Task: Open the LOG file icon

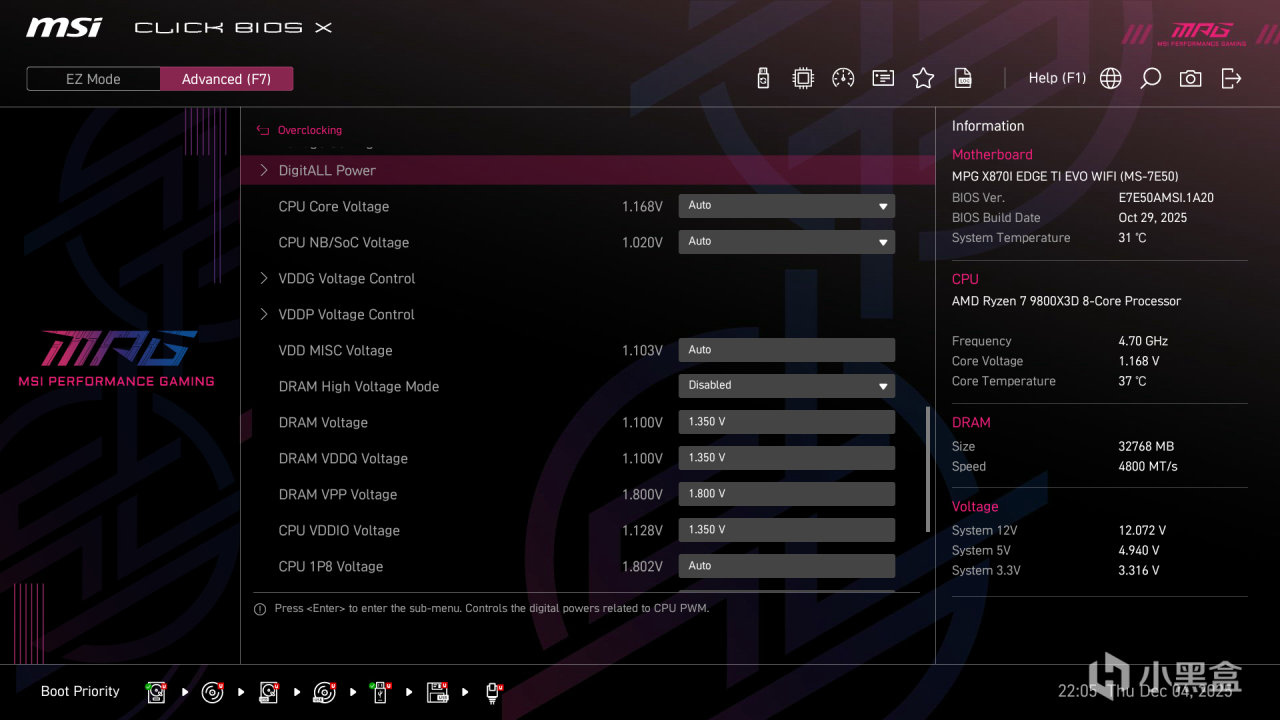Action: tap(963, 78)
